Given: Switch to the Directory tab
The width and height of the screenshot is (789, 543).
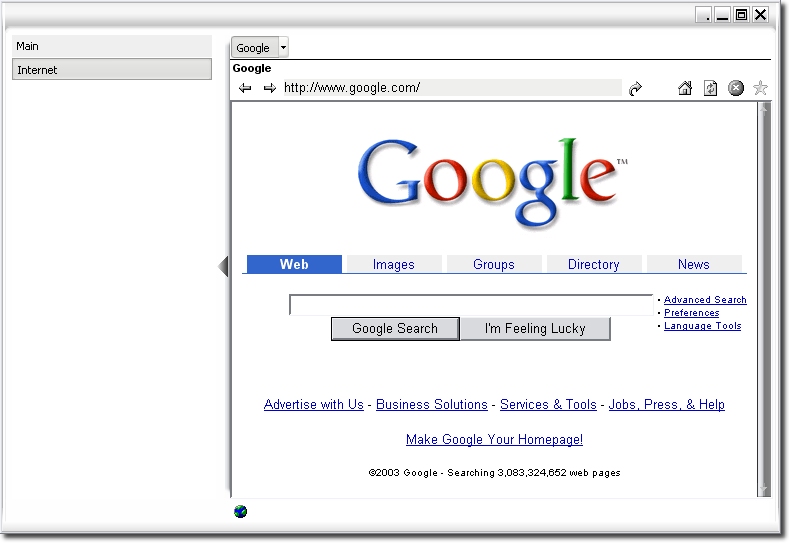Looking at the screenshot, I should point(594,264).
